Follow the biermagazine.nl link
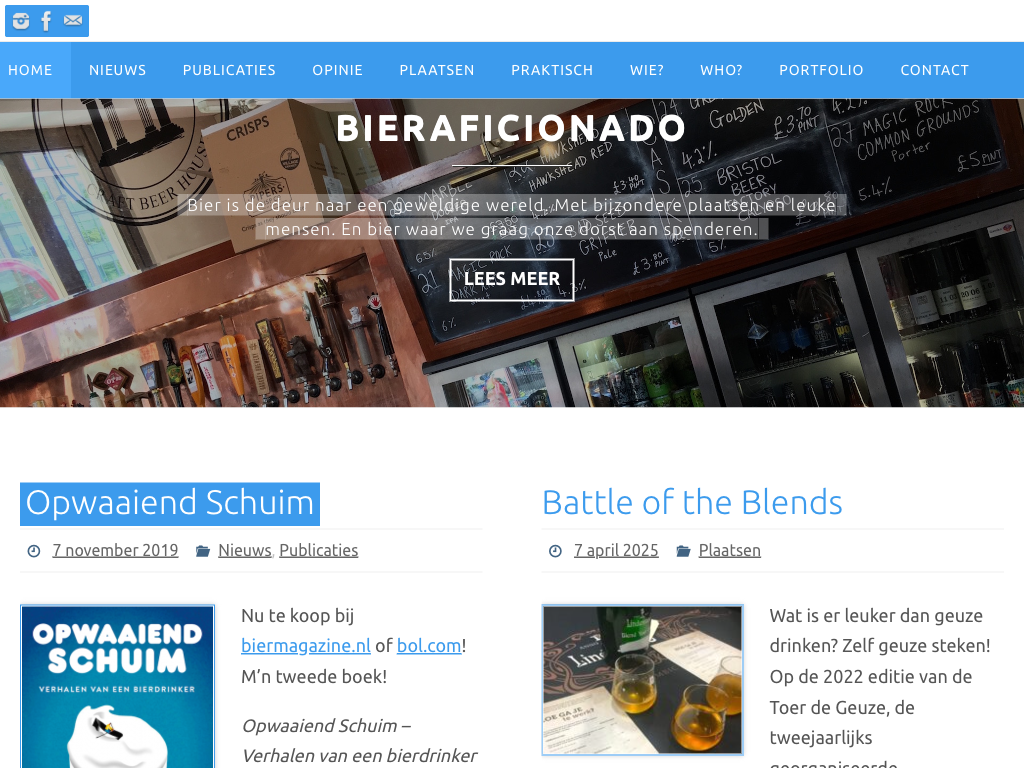The image size is (1024, 768). point(306,646)
